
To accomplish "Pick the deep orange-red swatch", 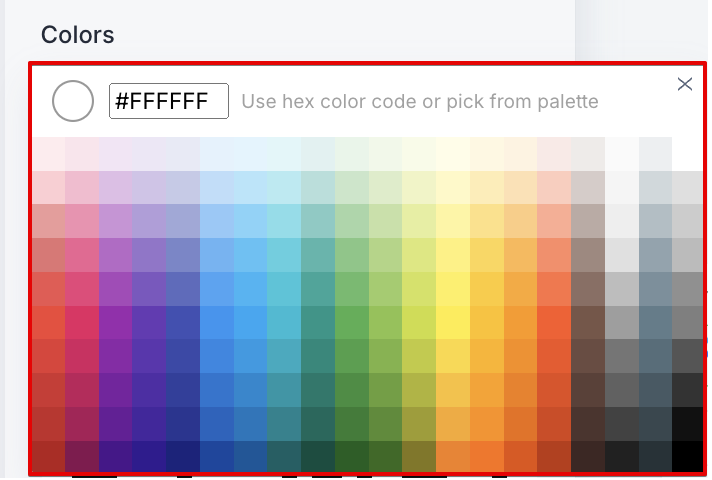I will coord(553,321).
